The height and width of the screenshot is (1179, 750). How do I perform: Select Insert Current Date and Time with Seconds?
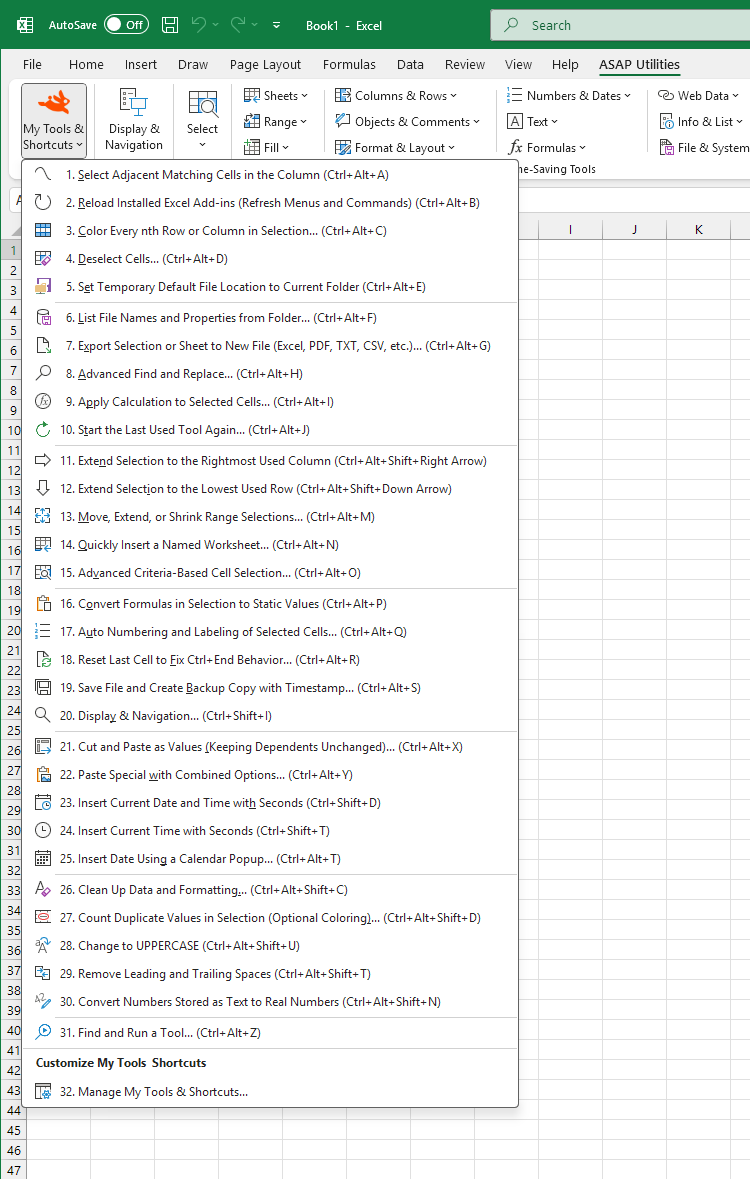[269, 803]
